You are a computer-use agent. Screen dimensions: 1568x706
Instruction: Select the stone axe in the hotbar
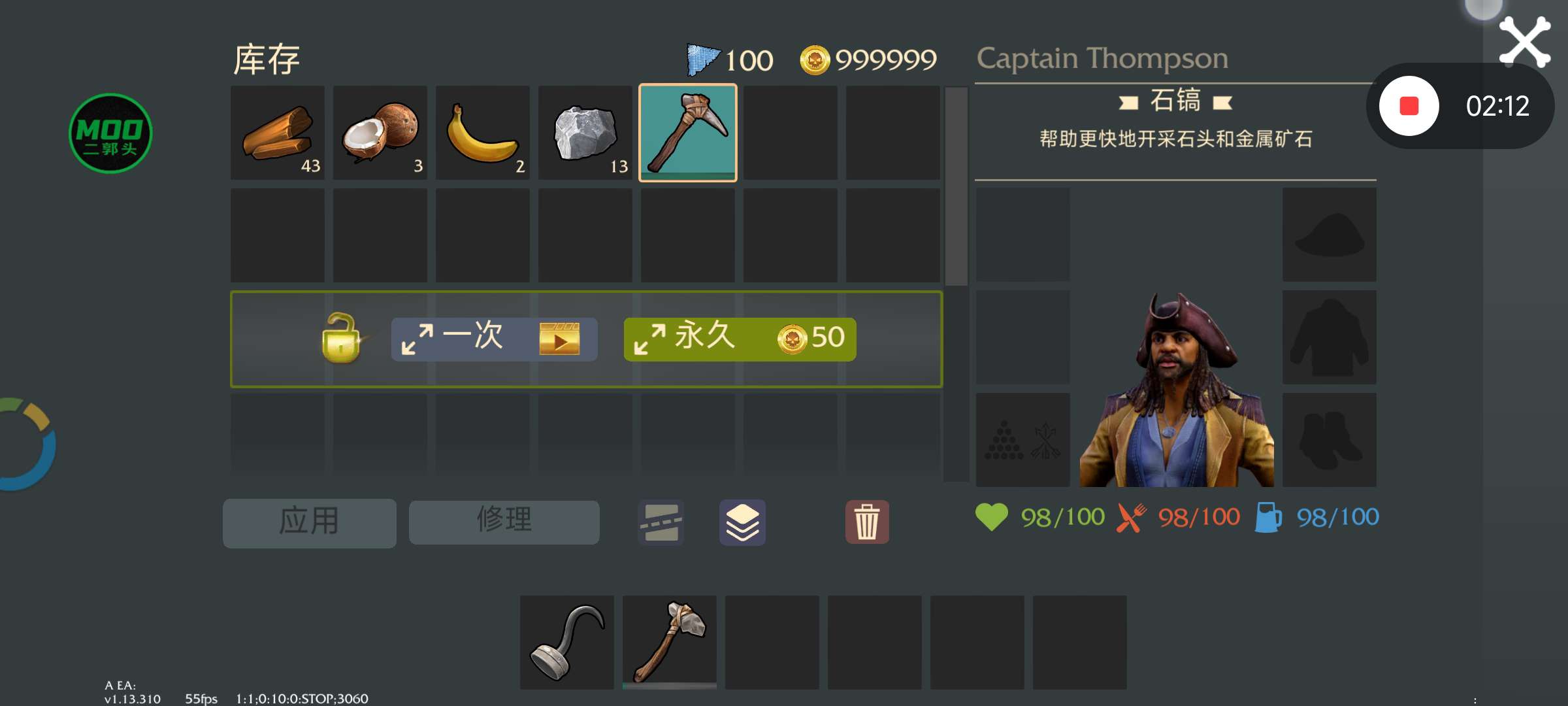(670, 642)
